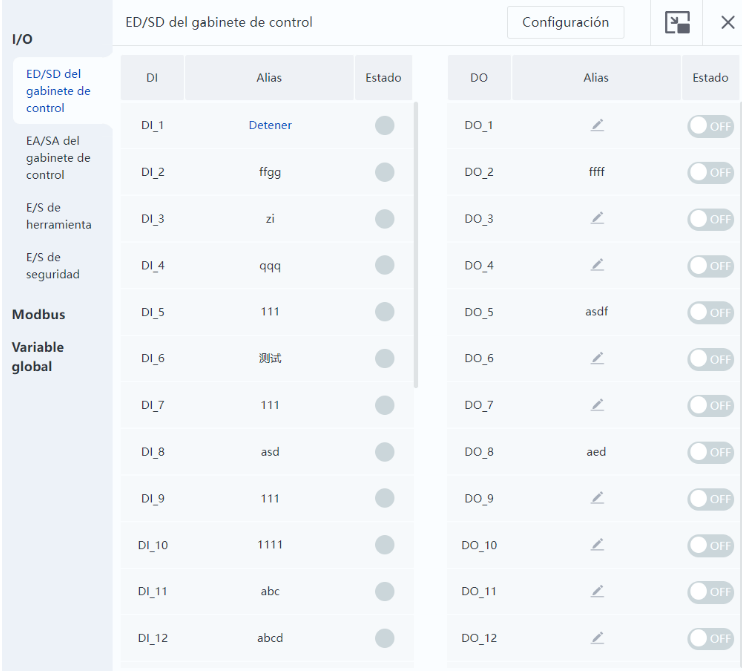
Task: Click the pencil icon next to DO_9
Action: (597, 498)
